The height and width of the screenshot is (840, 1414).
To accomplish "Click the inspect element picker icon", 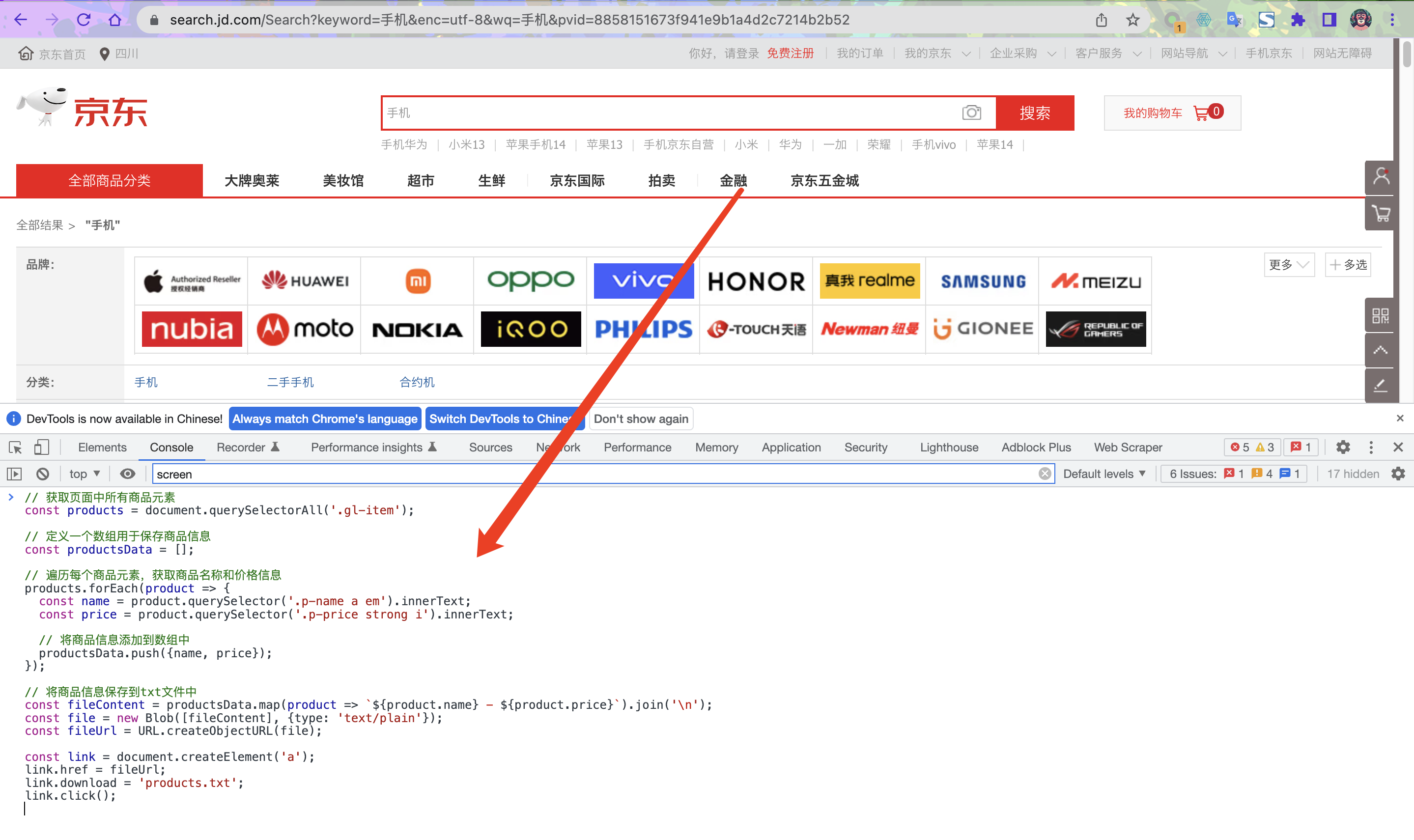I will [x=15, y=448].
